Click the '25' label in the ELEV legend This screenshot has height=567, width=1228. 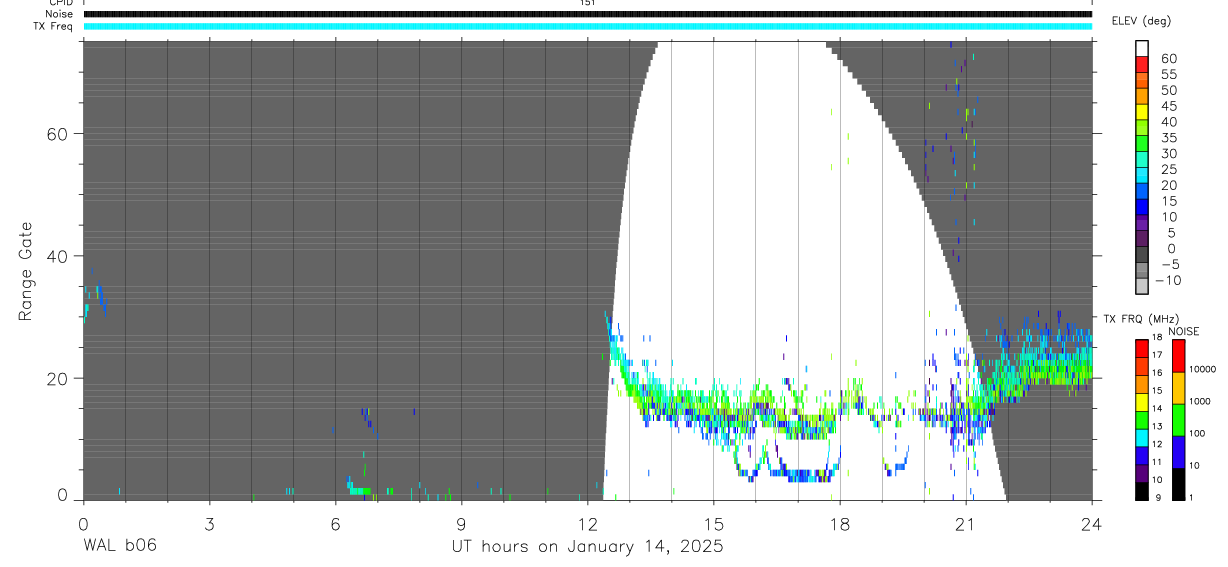click(1169, 170)
